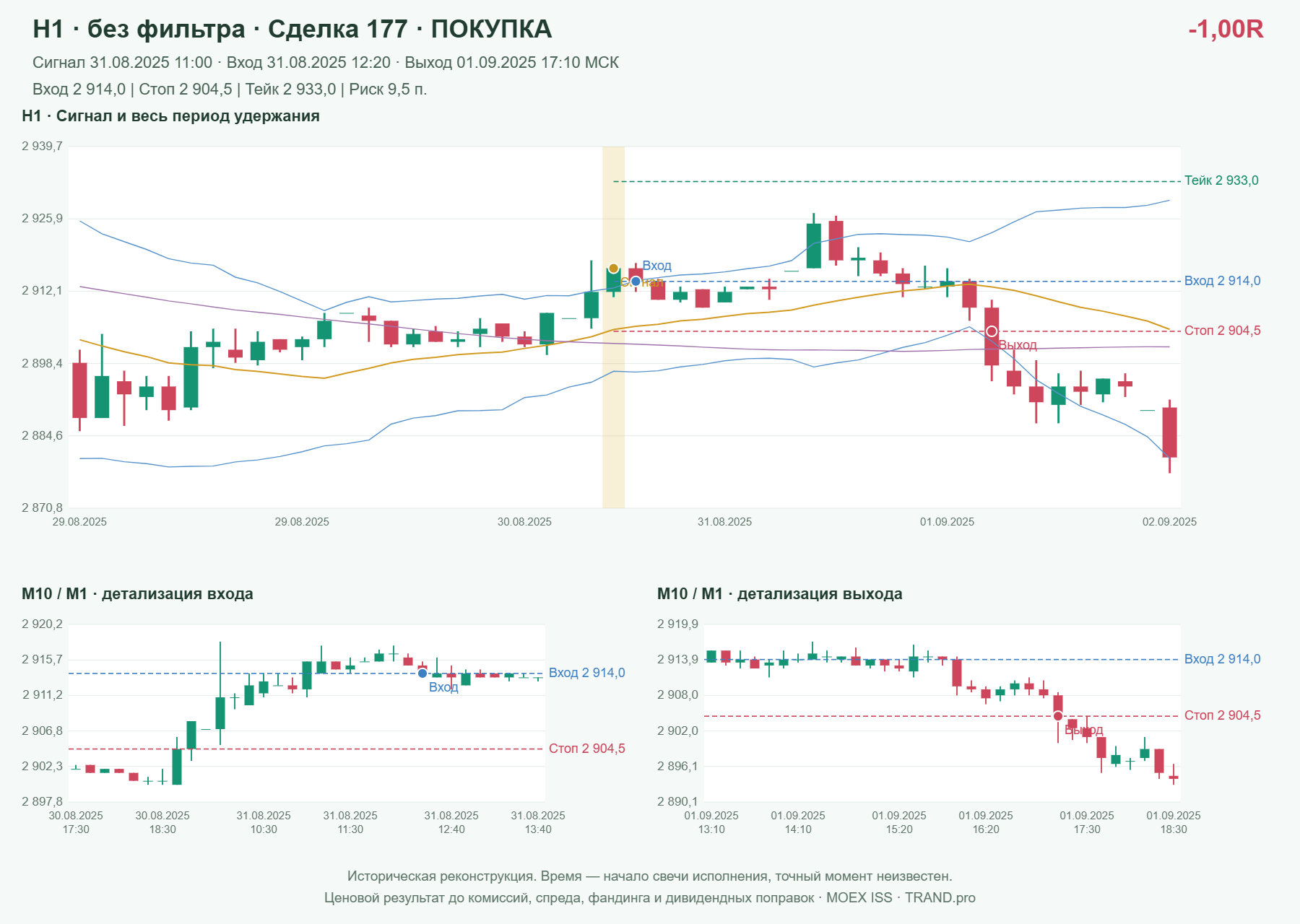Click the 30.08.2025 17:30 time label
Viewport: 1300px width, 924px height.
coord(76,822)
